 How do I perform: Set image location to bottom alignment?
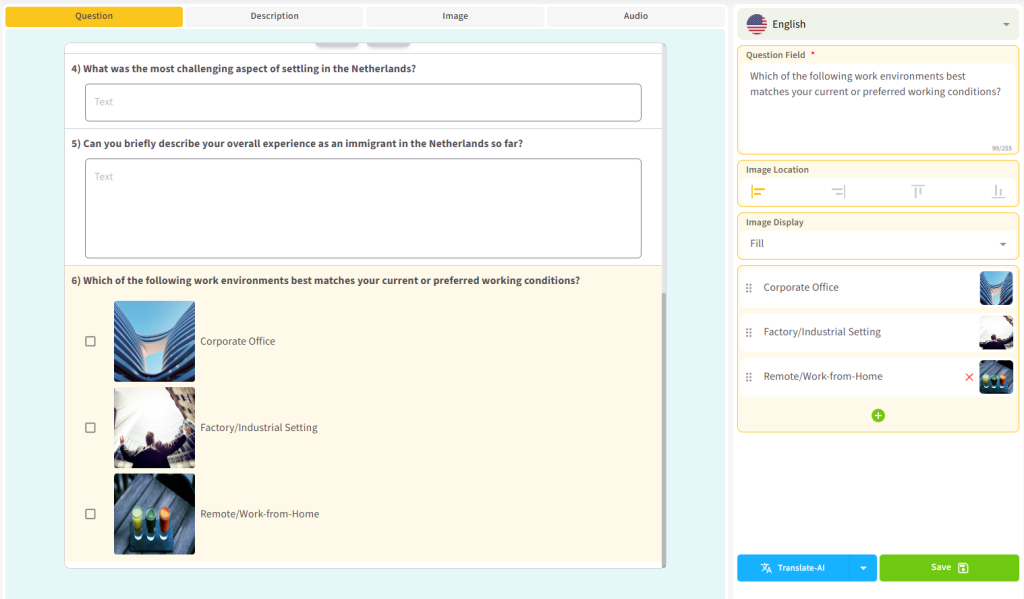tap(997, 191)
